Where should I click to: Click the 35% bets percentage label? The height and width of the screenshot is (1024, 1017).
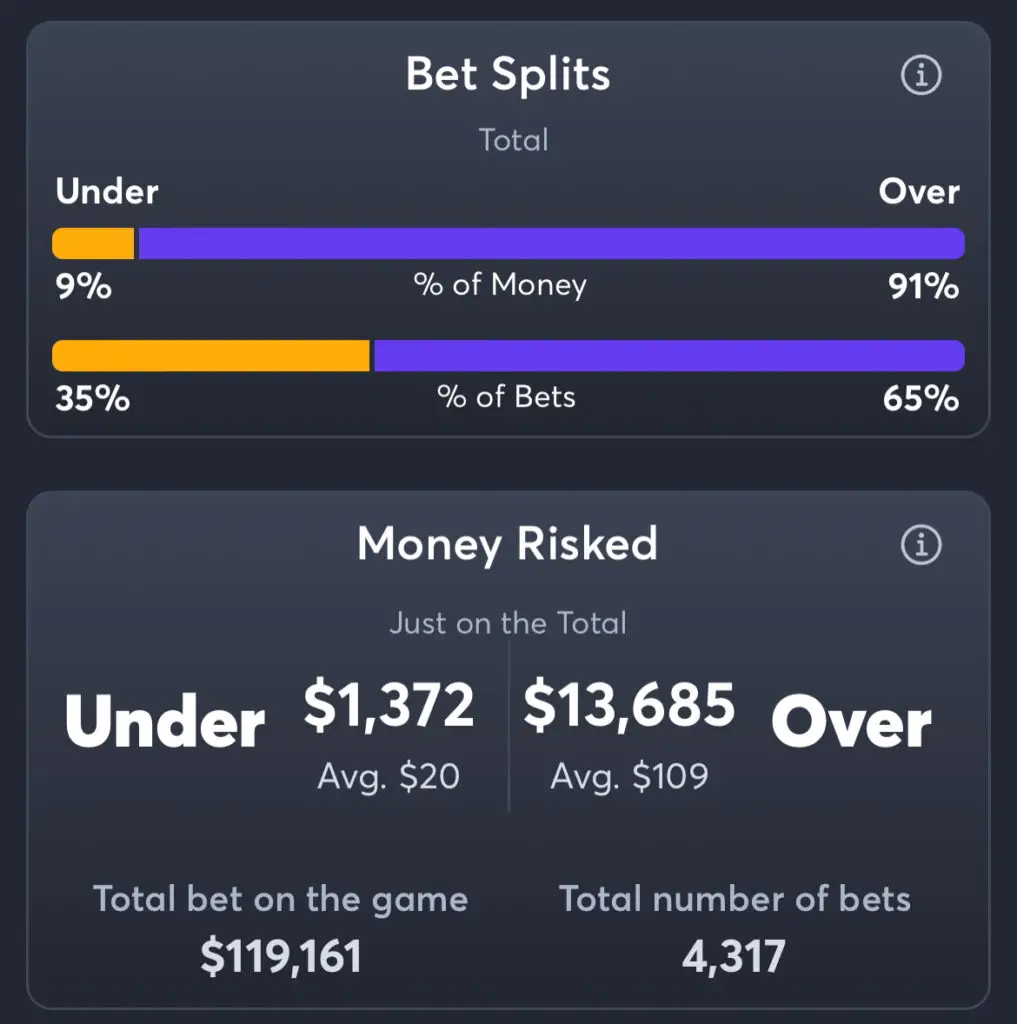click(x=93, y=398)
